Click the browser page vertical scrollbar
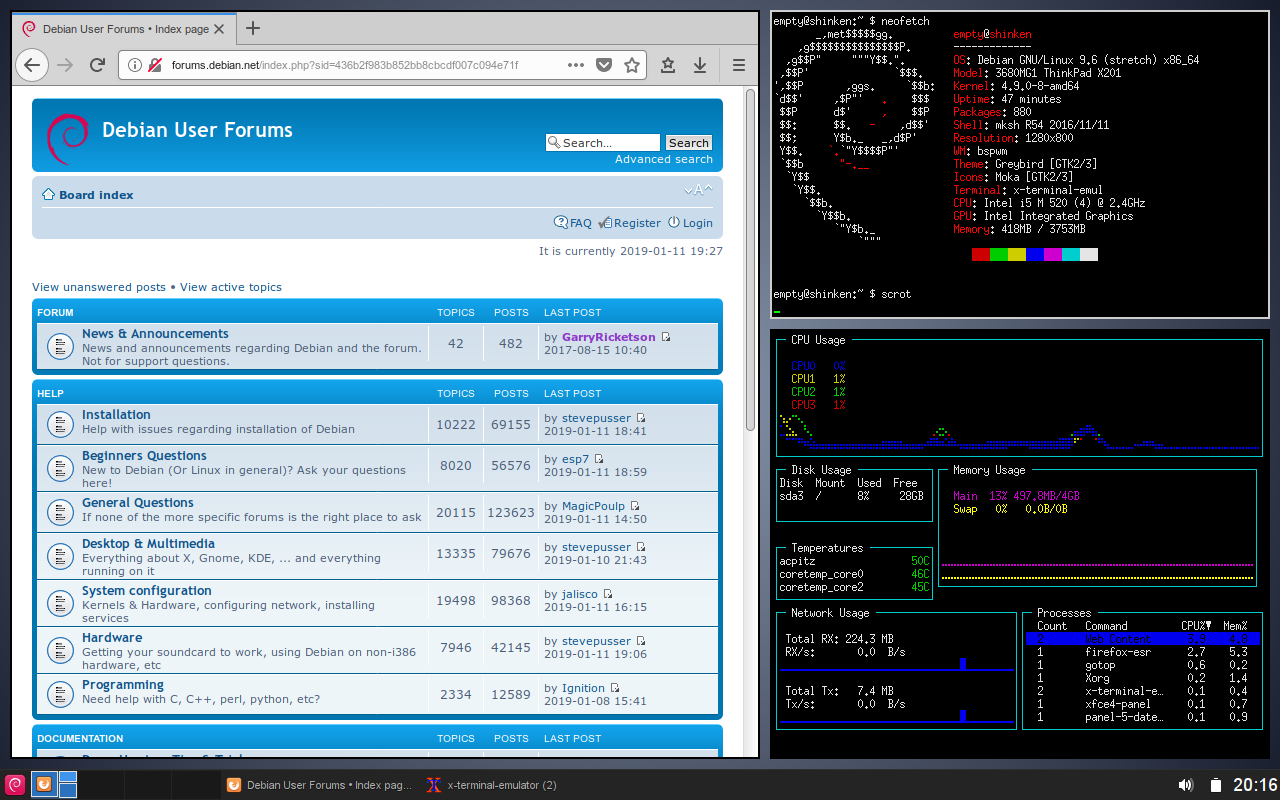Screen dimensions: 1280x800 [751, 260]
